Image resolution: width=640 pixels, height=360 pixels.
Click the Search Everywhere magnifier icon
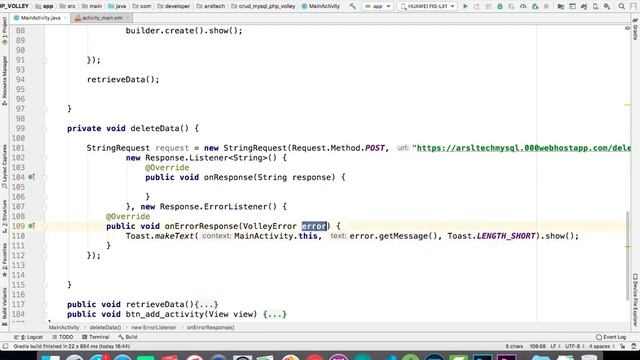622,6
